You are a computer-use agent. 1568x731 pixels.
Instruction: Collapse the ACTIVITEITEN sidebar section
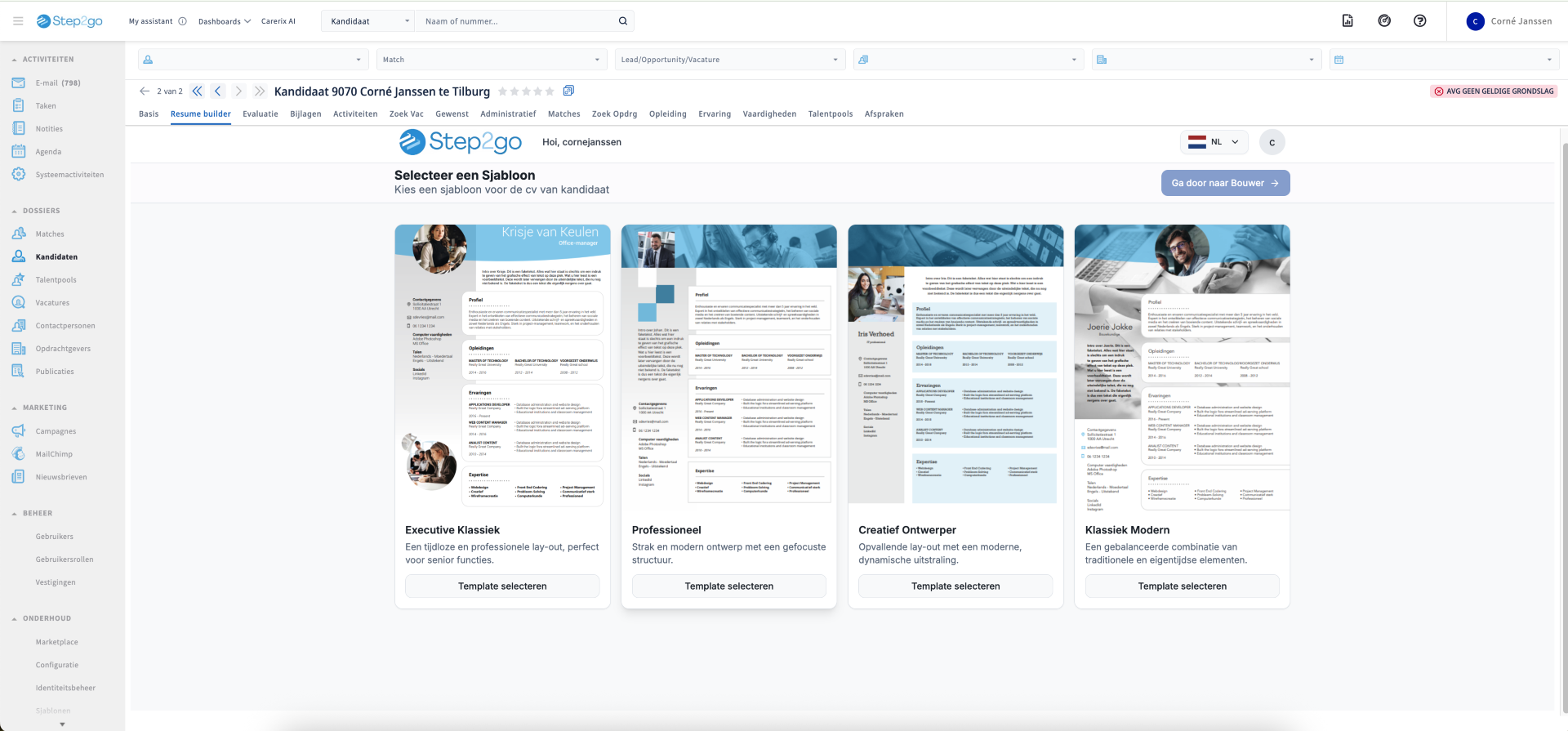(15, 60)
